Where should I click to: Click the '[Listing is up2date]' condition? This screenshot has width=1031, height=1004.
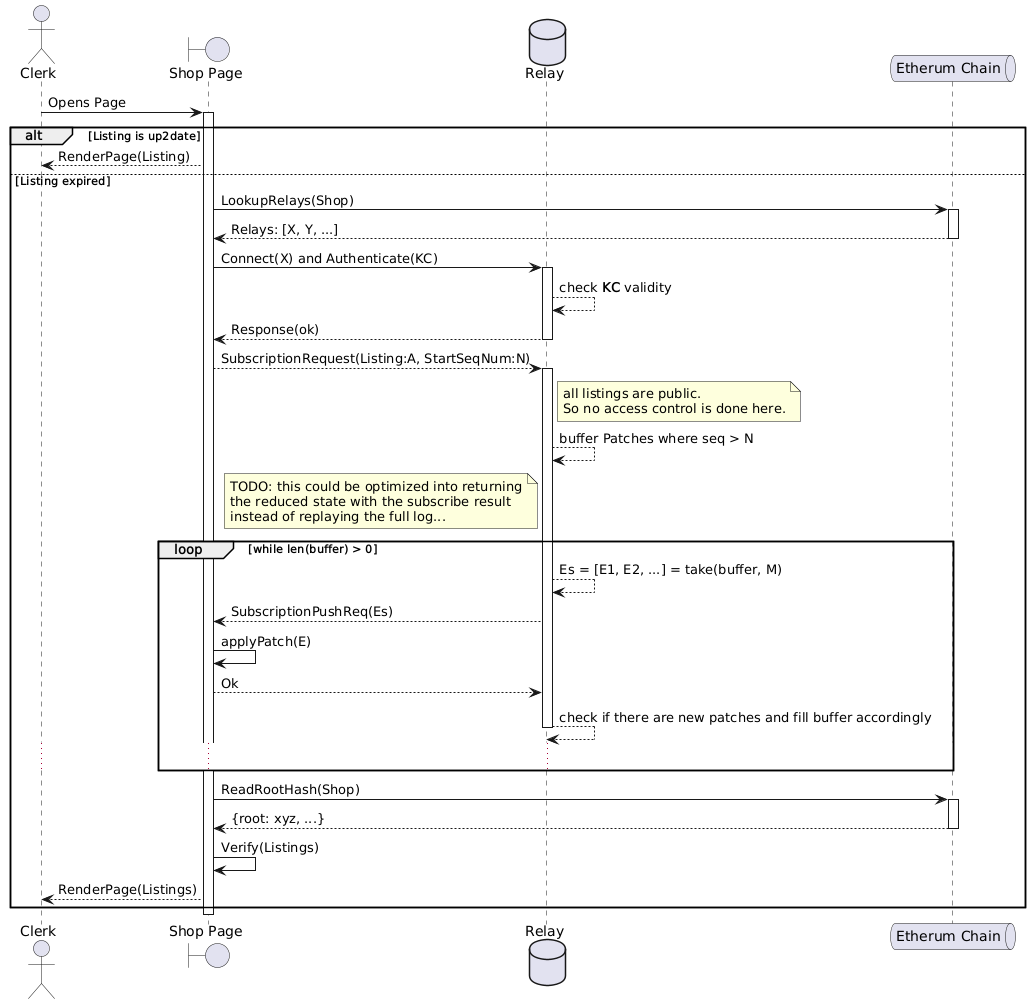(x=144, y=136)
